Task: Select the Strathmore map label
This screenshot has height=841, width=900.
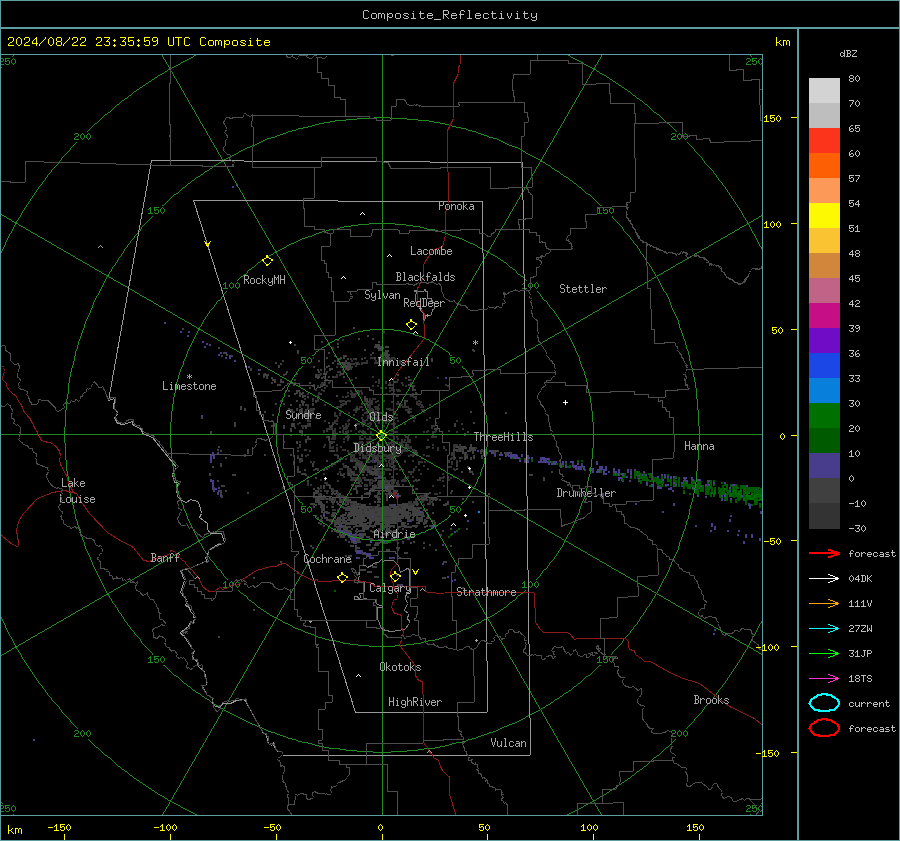Action: 487,592
